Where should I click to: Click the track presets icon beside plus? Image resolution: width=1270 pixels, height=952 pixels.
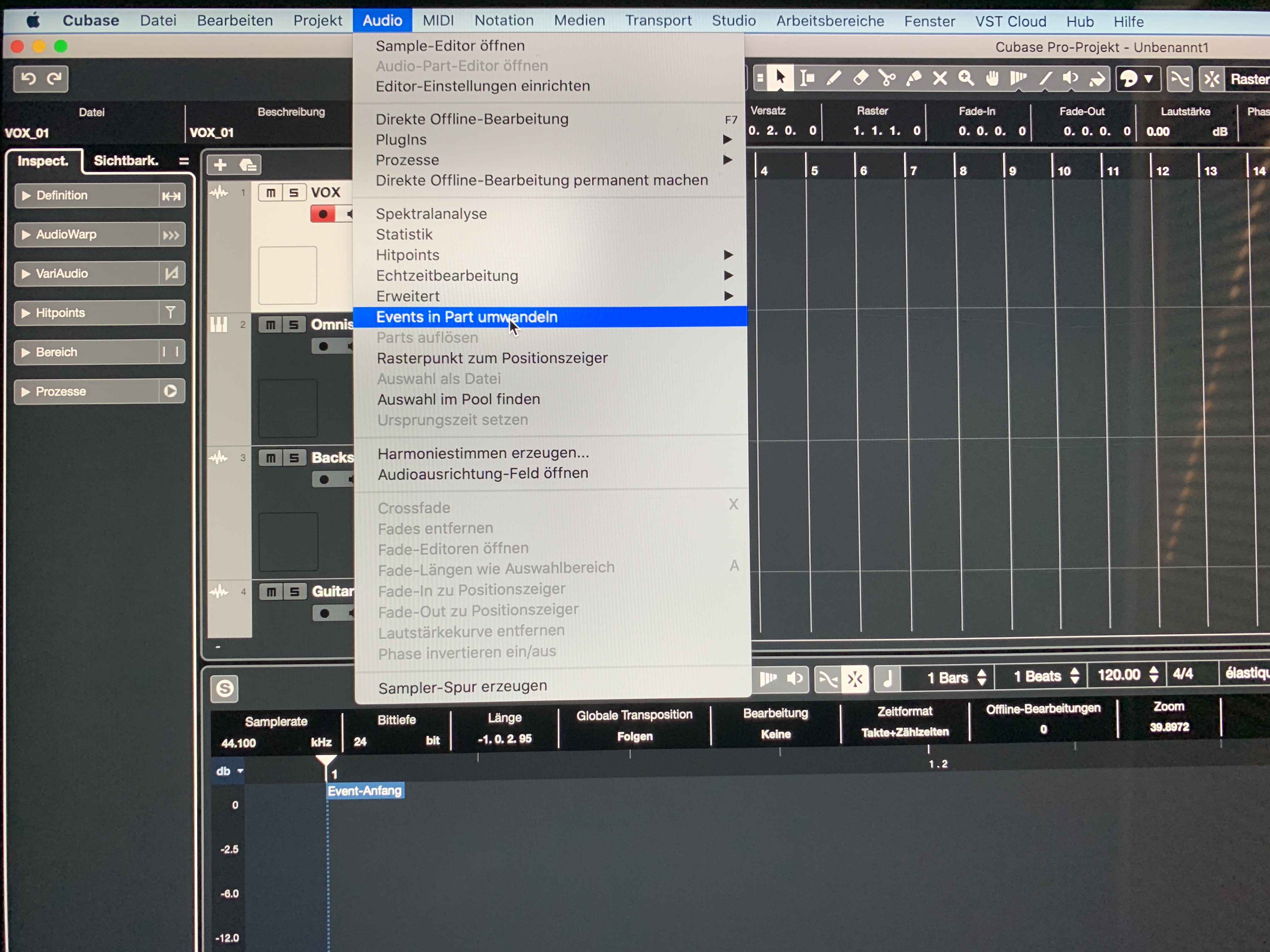pos(248,165)
